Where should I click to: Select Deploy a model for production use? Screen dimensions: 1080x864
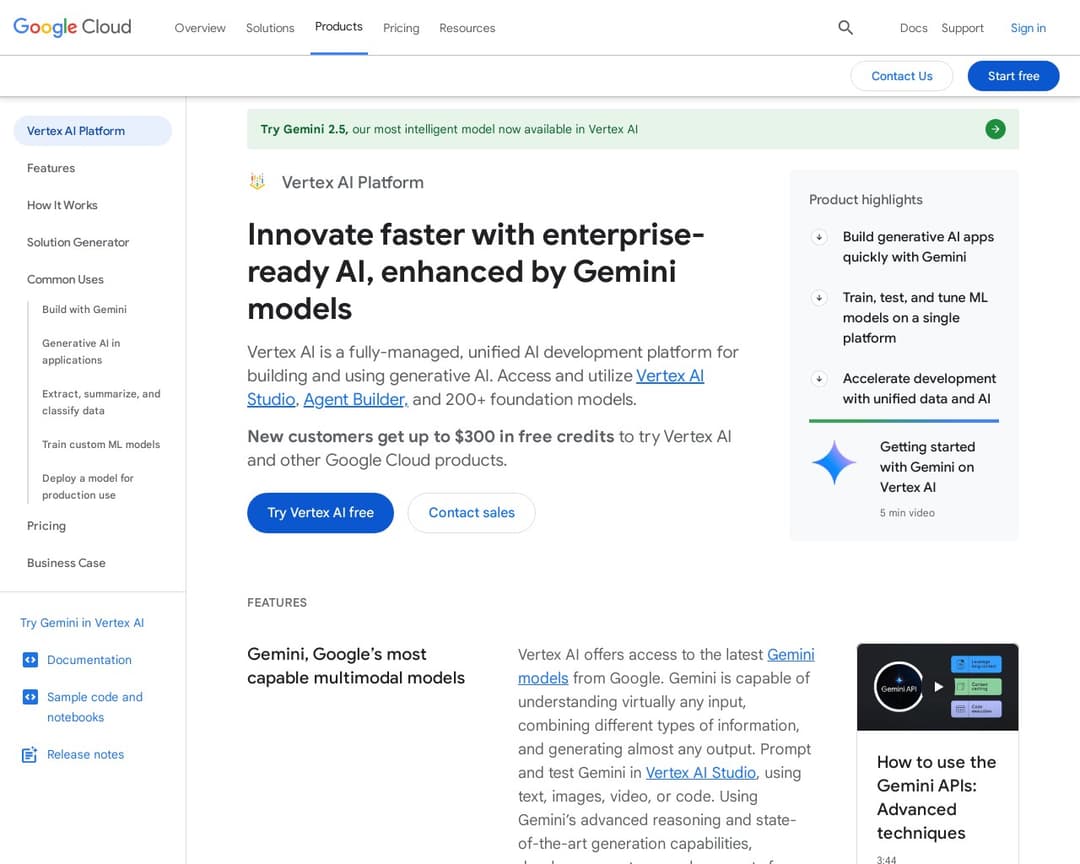[87, 486]
